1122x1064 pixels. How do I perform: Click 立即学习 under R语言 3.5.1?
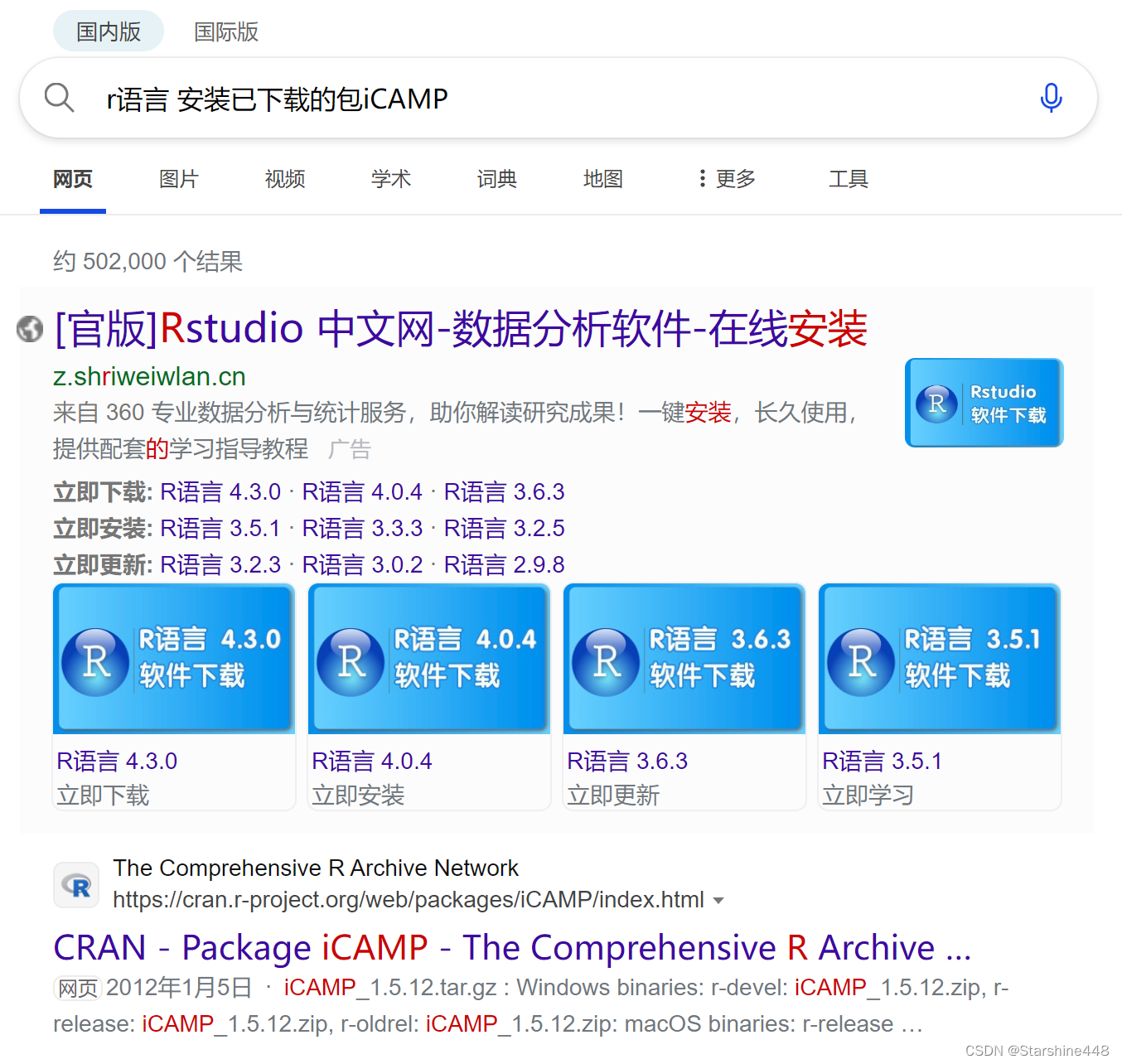point(868,796)
